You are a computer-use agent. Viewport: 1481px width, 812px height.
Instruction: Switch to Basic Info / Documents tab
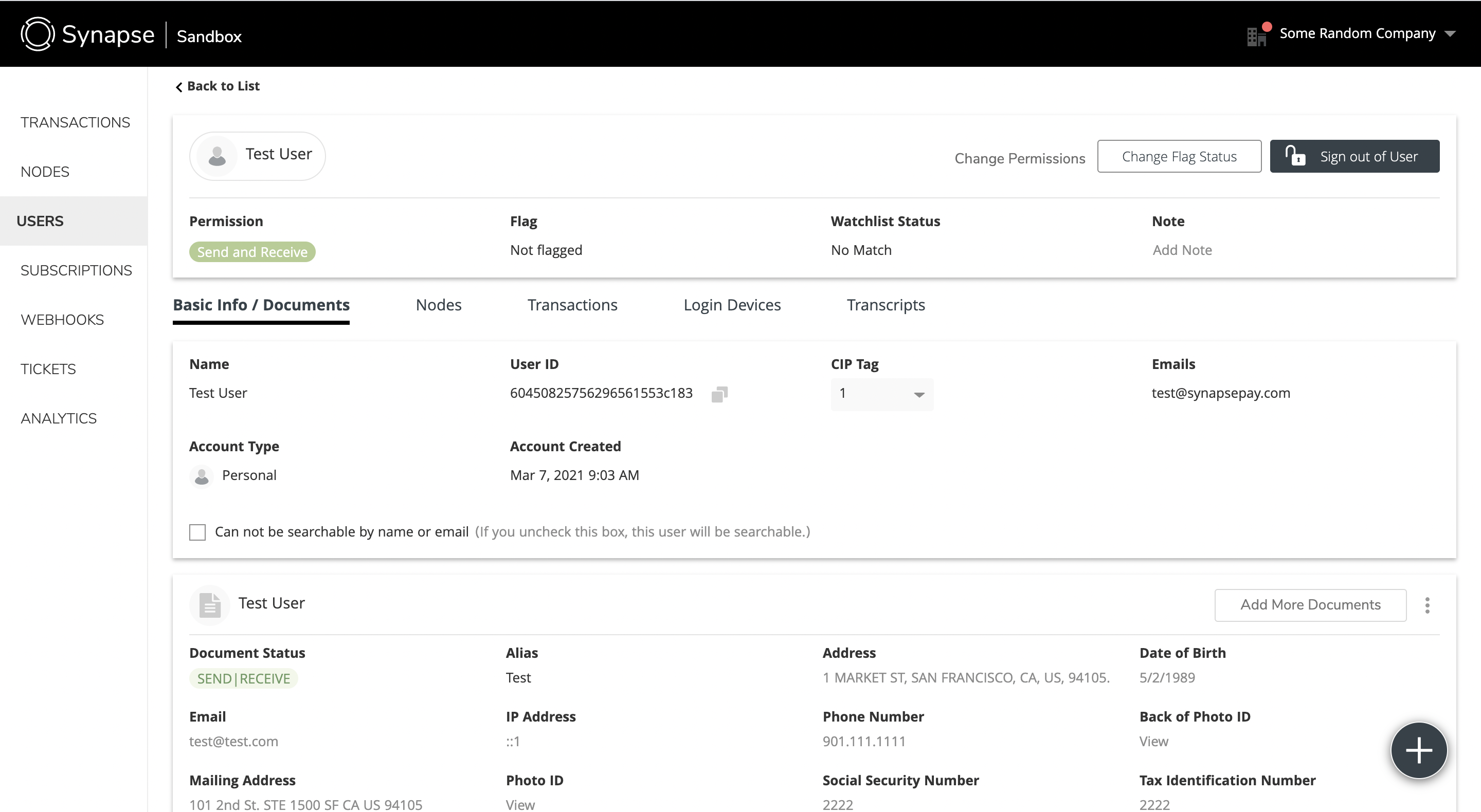click(261, 305)
